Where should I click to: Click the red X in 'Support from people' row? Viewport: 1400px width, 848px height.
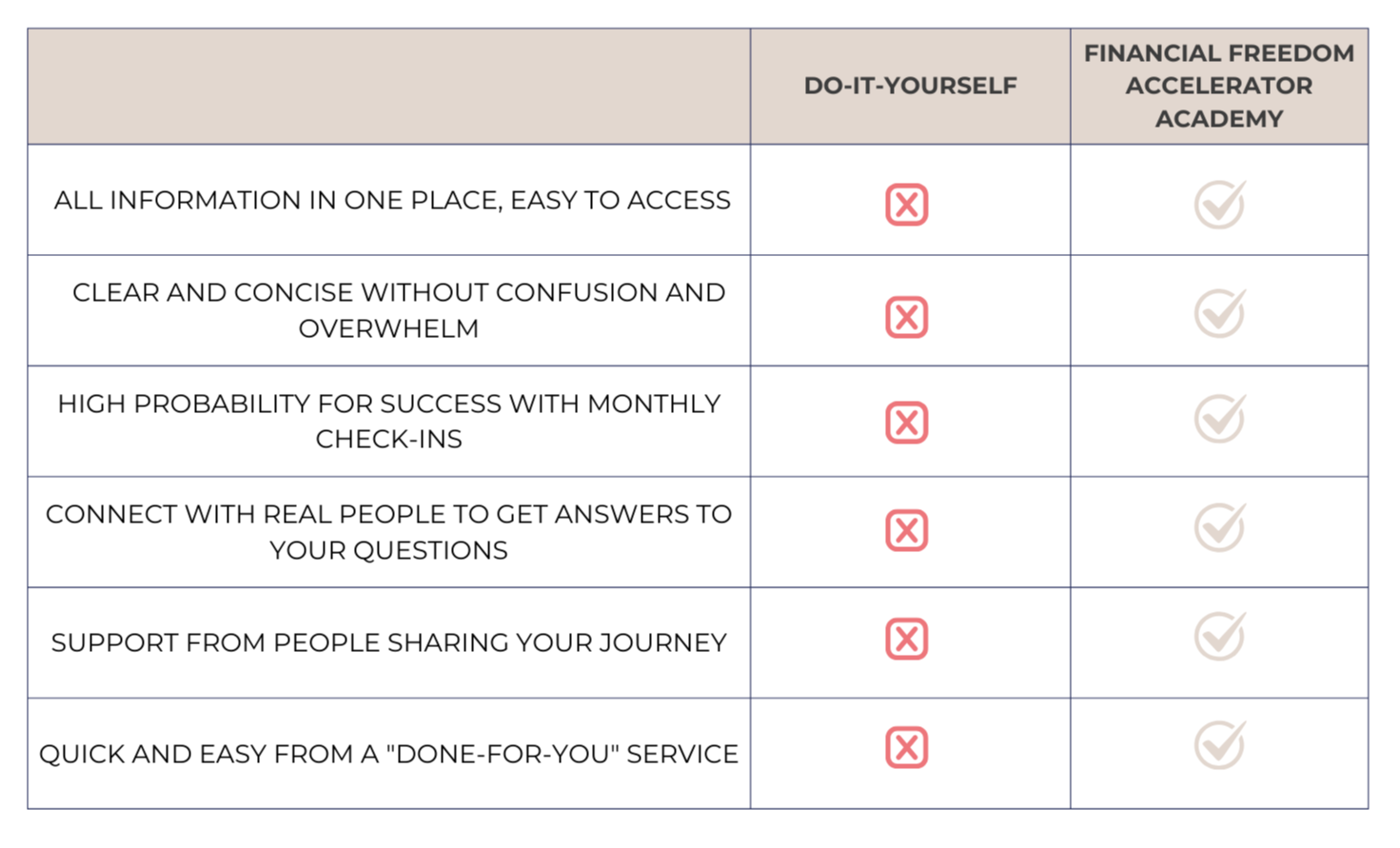(906, 639)
